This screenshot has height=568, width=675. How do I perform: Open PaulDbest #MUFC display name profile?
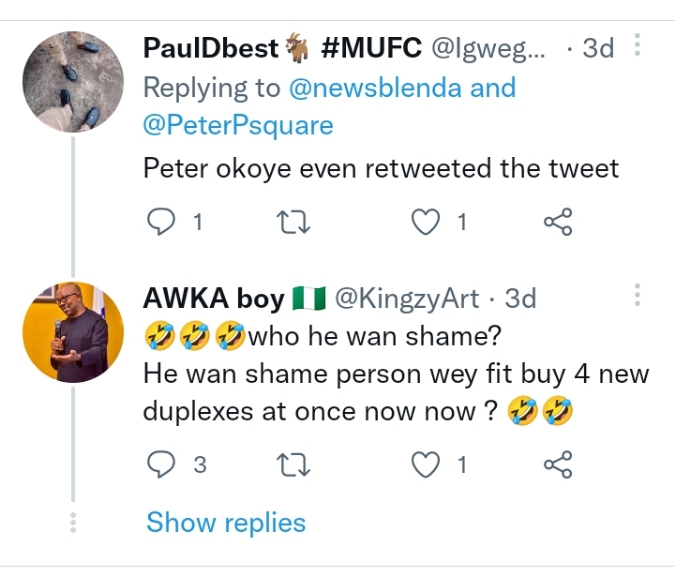[282, 48]
